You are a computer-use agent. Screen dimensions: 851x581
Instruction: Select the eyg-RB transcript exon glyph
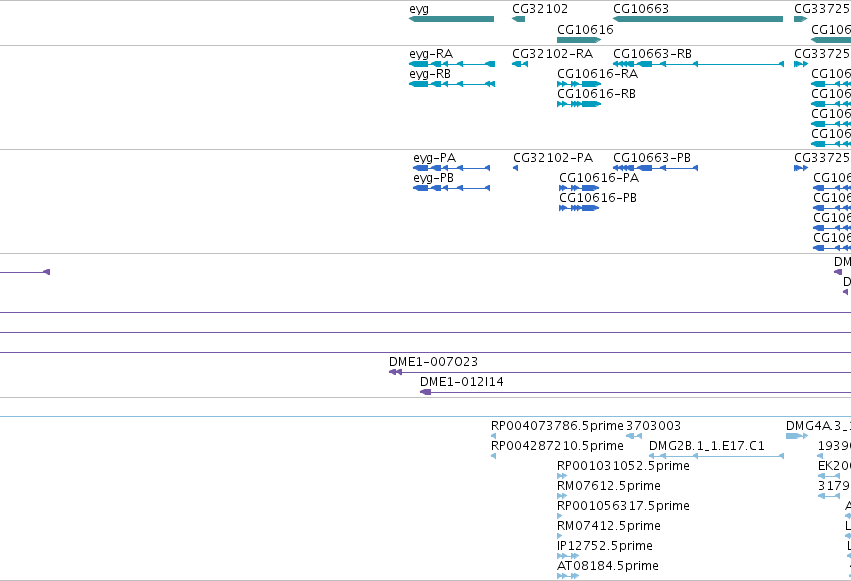pos(452,84)
